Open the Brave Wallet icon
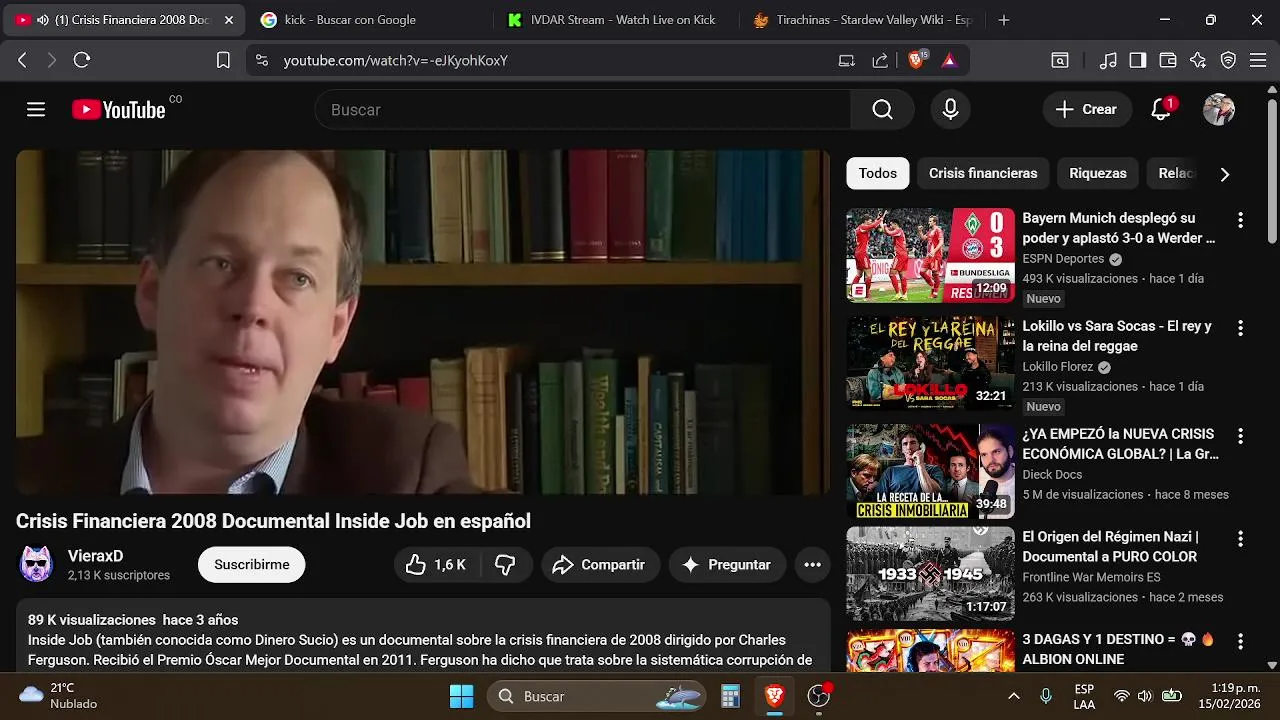The image size is (1280, 720). tap(1168, 60)
